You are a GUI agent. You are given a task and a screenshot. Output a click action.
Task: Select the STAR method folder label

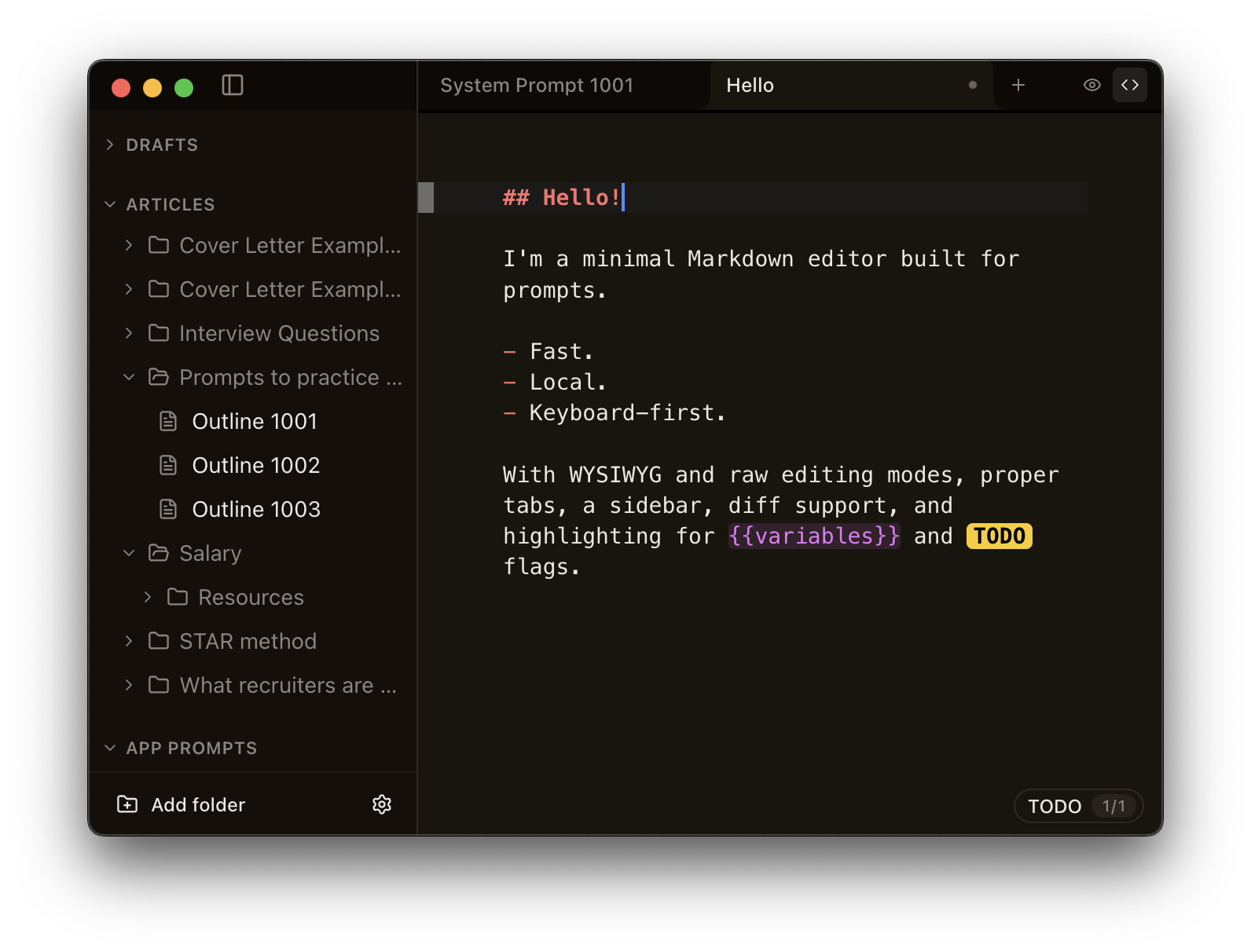pos(248,642)
